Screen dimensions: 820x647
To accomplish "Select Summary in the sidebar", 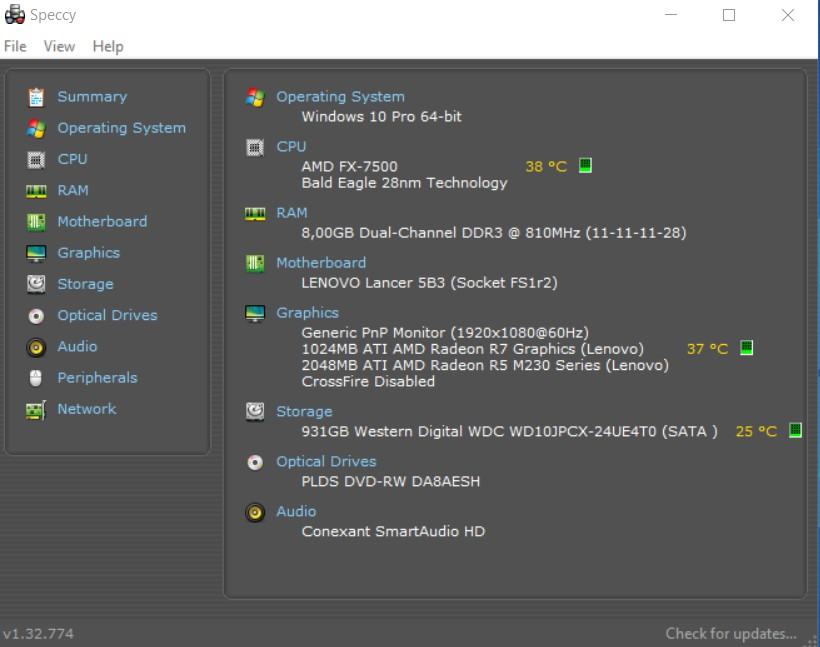I will click(x=92, y=97).
